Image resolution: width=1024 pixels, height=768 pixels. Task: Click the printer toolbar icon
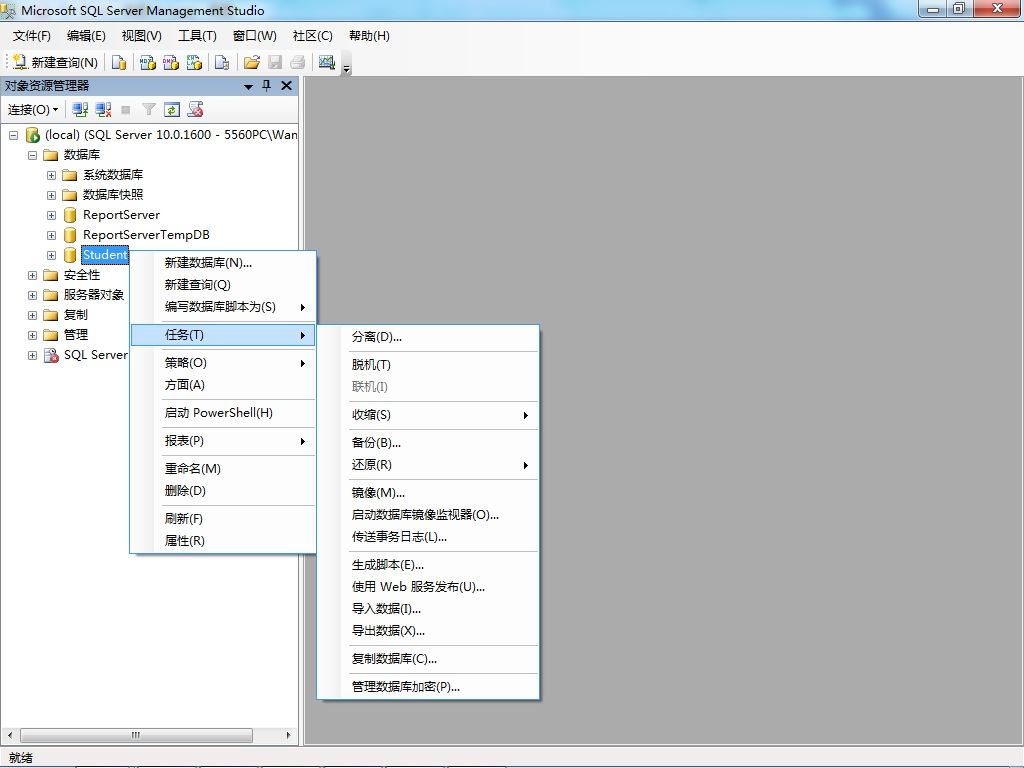(298, 62)
